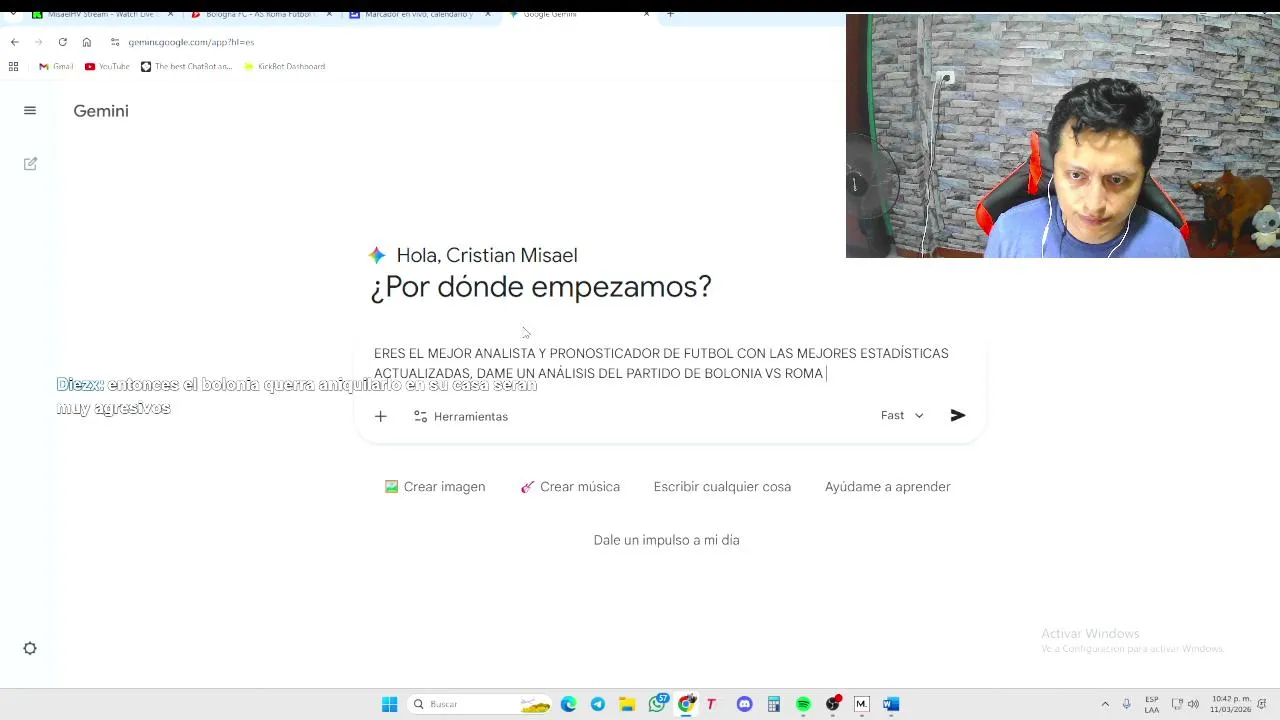Open Spotify from the taskbar
Image resolution: width=1280 pixels, height=720 pixels.
[803, 704]
